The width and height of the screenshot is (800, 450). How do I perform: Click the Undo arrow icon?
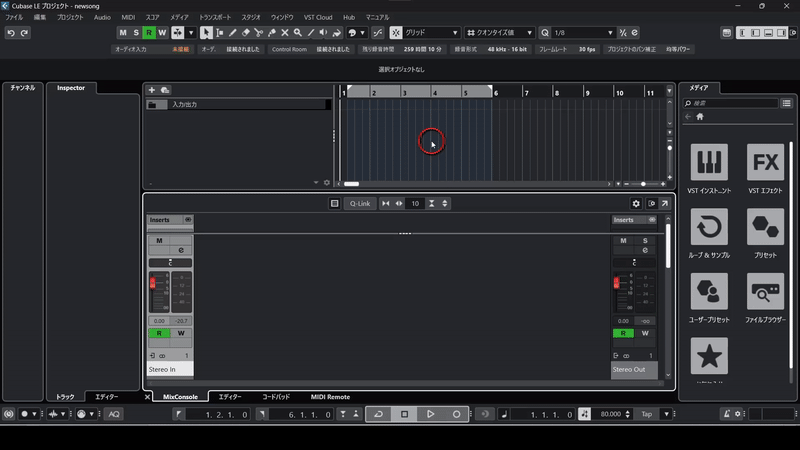pos(11,33)
